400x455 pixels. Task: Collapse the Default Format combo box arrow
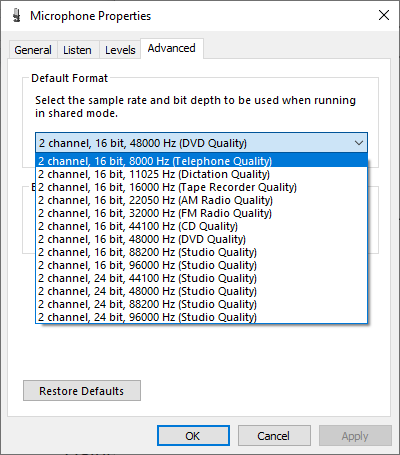tap(359, 143)
